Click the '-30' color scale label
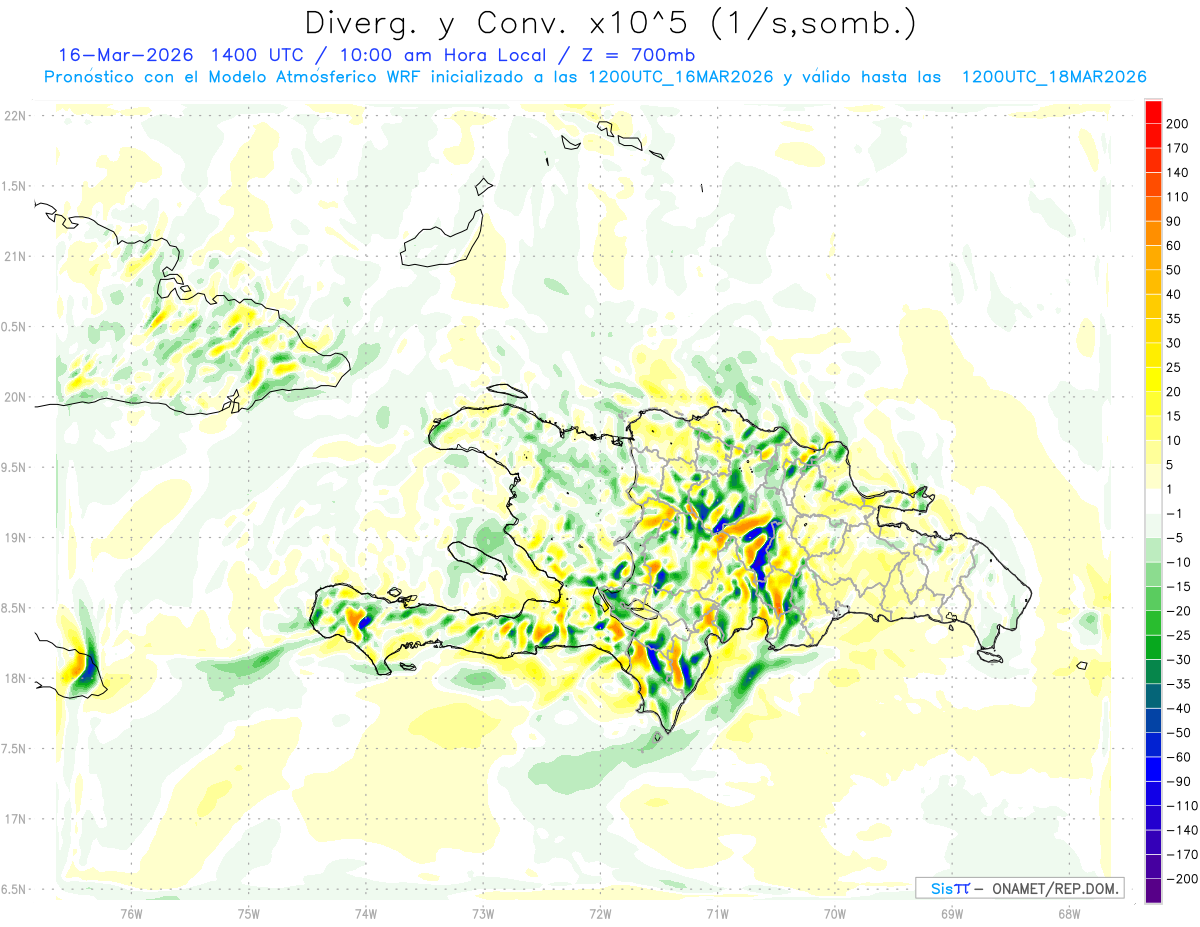 tap(1177, 660)
